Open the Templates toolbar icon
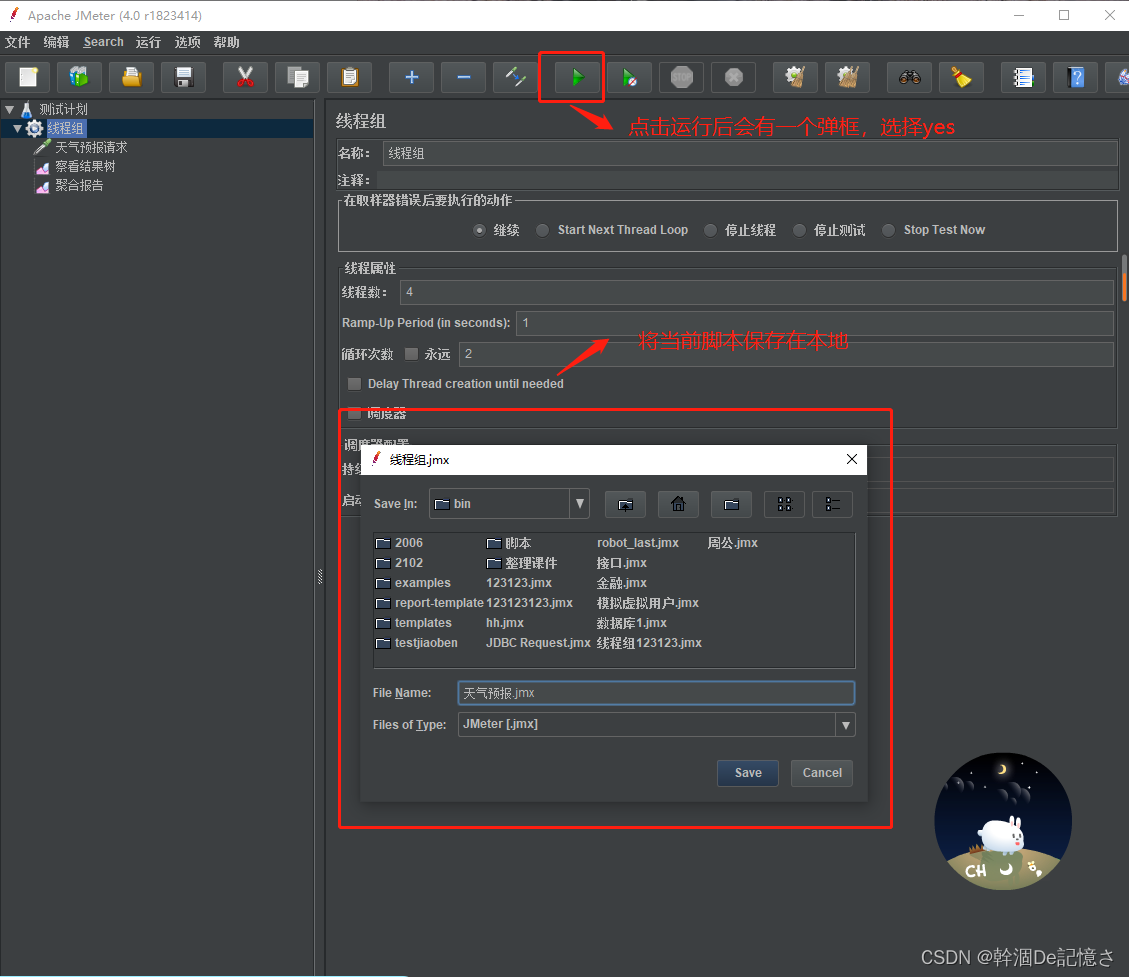The width and height of the screenshot is (1129, 977). [x=79, y=77]
